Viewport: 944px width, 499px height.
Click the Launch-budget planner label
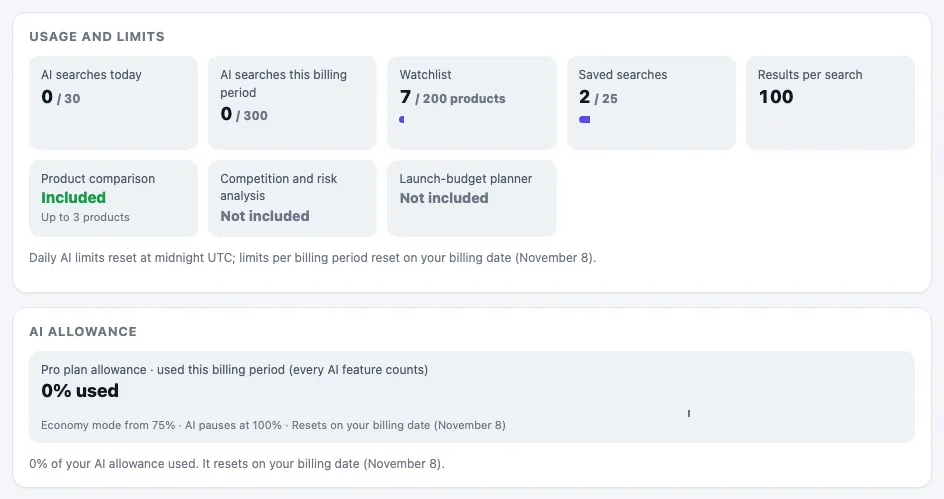pyautogui.click(x=465, y=179)
